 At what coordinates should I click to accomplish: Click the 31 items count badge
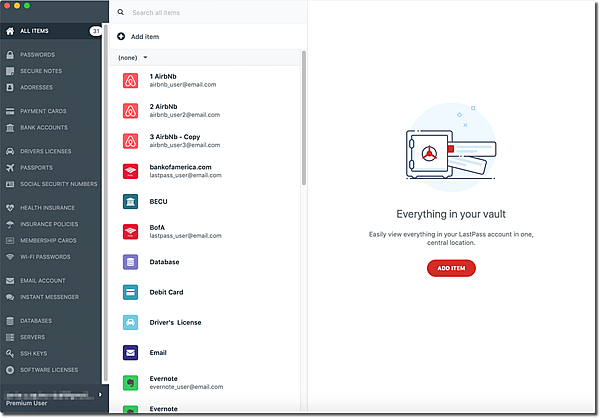[96, 31]
